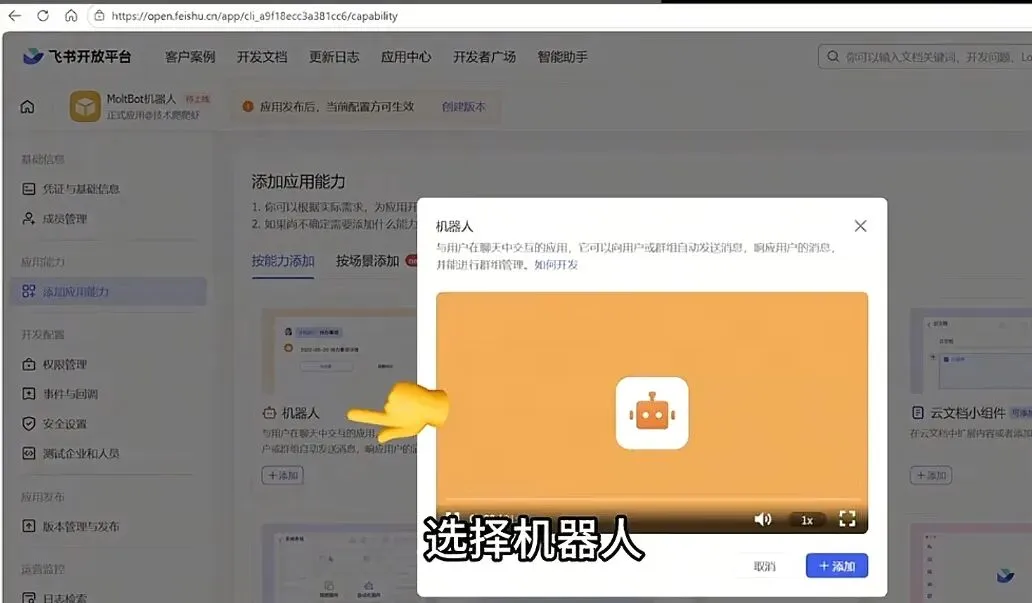Close the 机器人 dialog with X
1032x603 pixels.
860,226
